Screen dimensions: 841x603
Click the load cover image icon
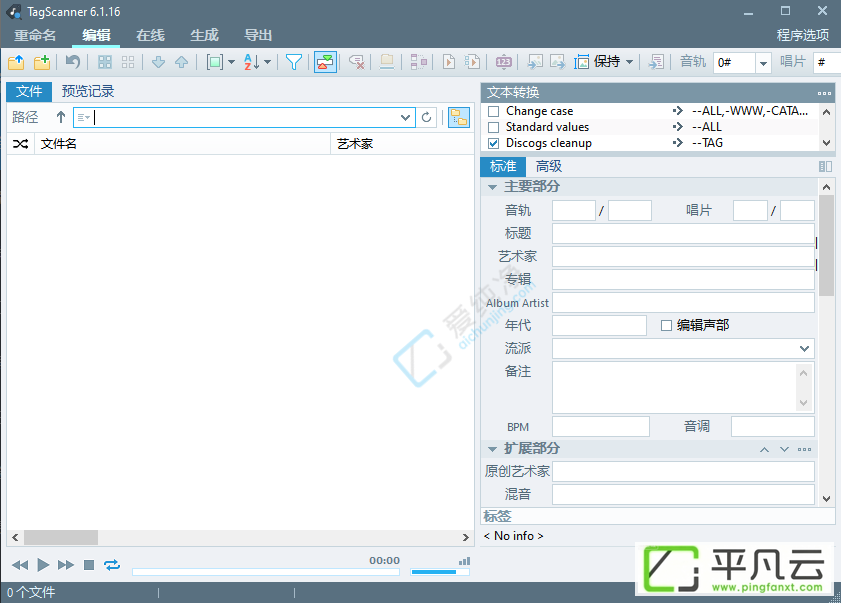(535, 62)
